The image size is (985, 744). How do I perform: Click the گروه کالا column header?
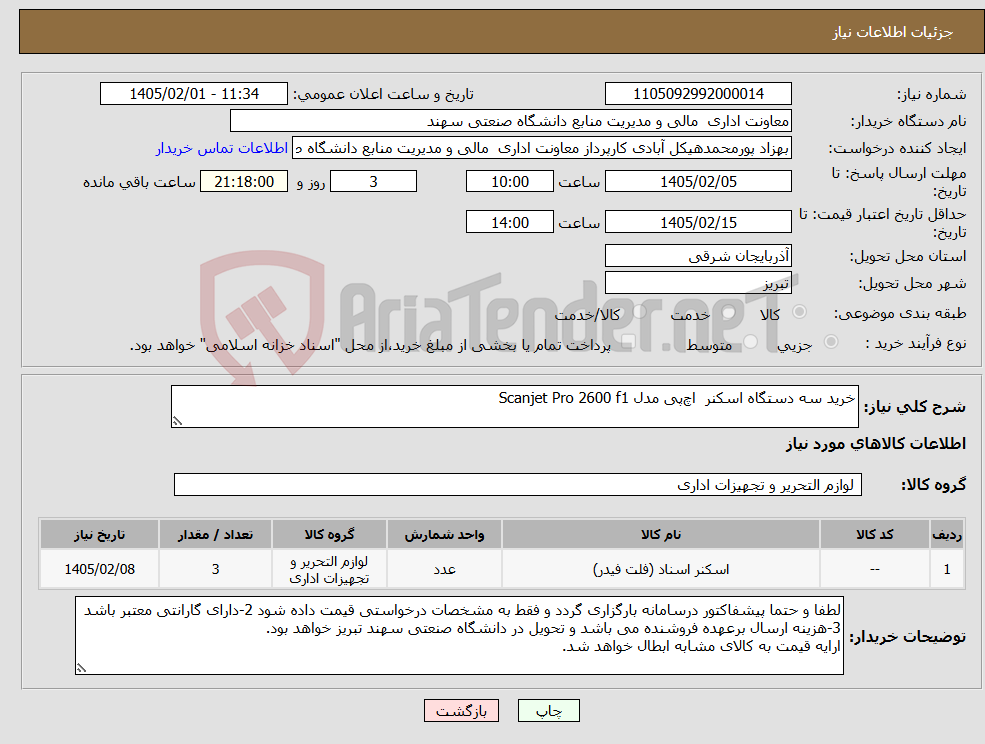point(329,535)
